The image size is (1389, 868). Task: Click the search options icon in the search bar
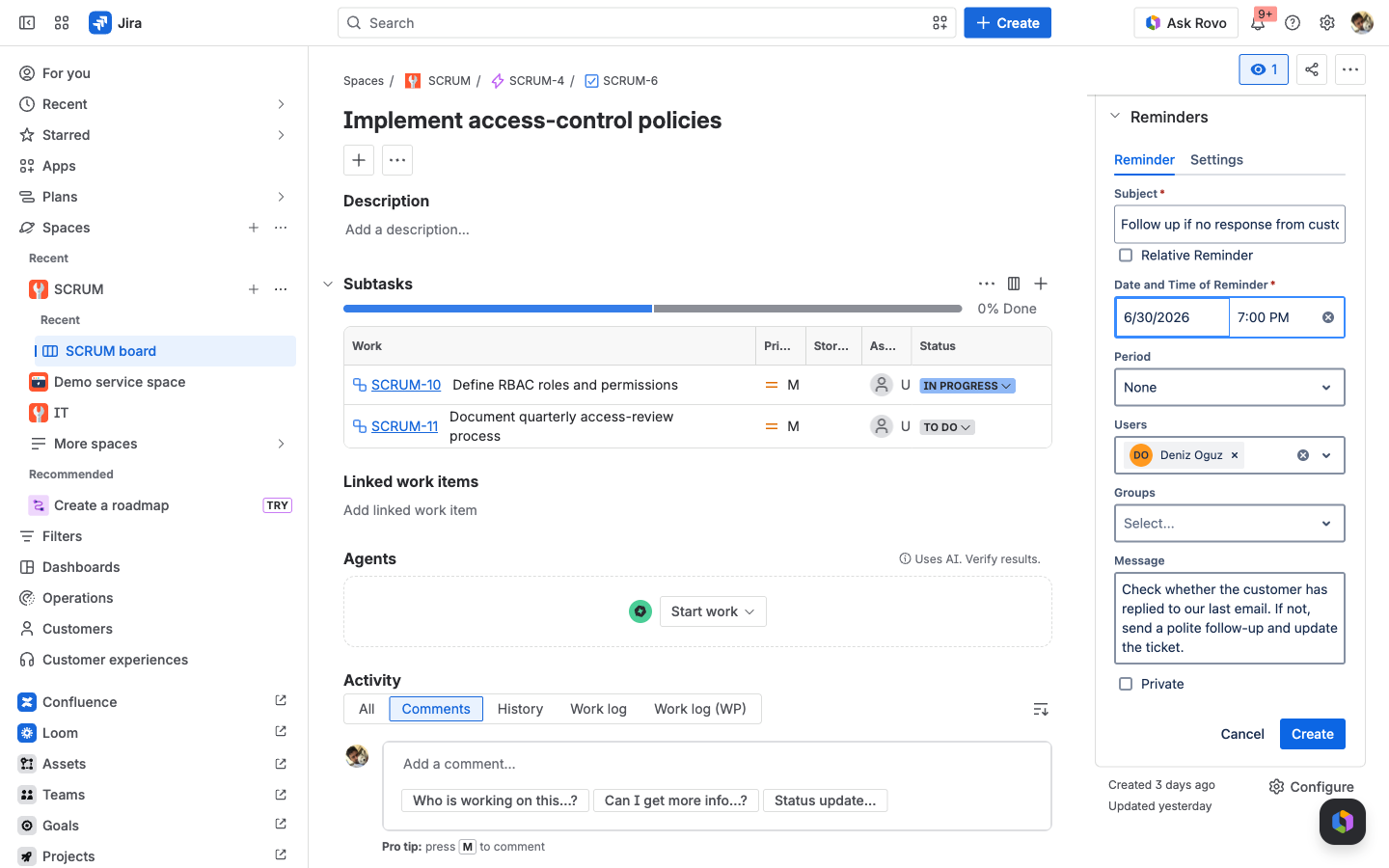tap(940, 23)
